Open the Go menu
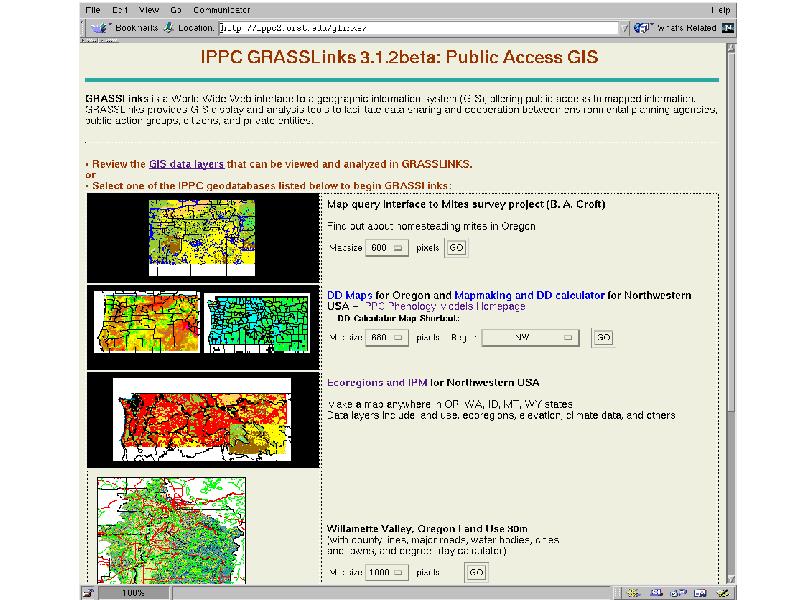Image resolution: width=800 pixels, height=600 pixels. [x=176, y=10]
